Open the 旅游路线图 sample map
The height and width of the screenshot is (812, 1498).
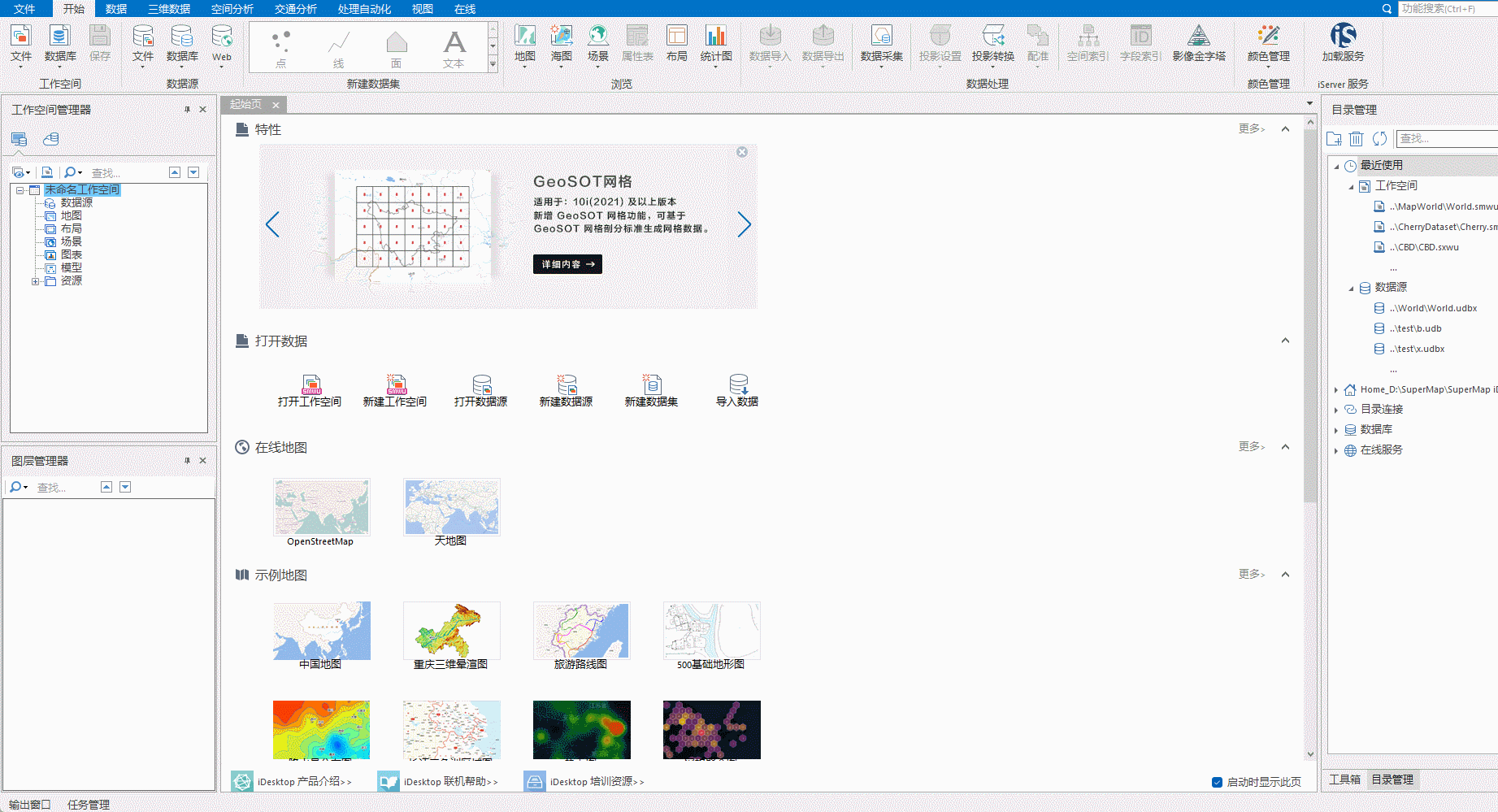[x=581, y=631]
